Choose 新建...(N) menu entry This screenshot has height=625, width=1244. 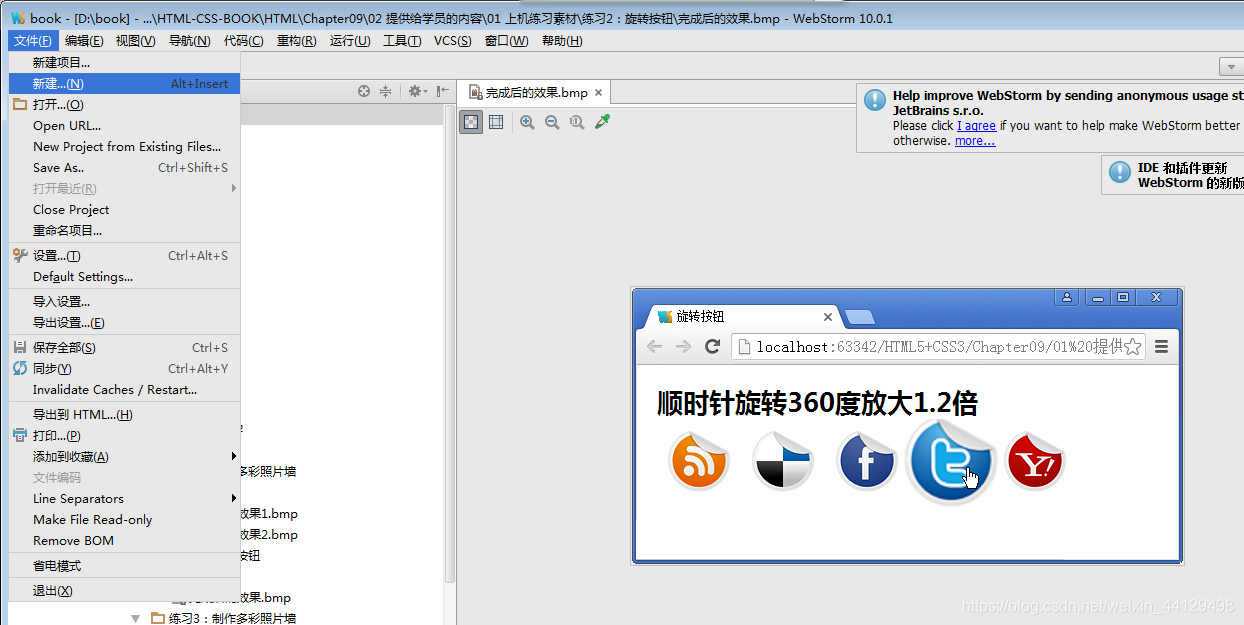[125, 83]
